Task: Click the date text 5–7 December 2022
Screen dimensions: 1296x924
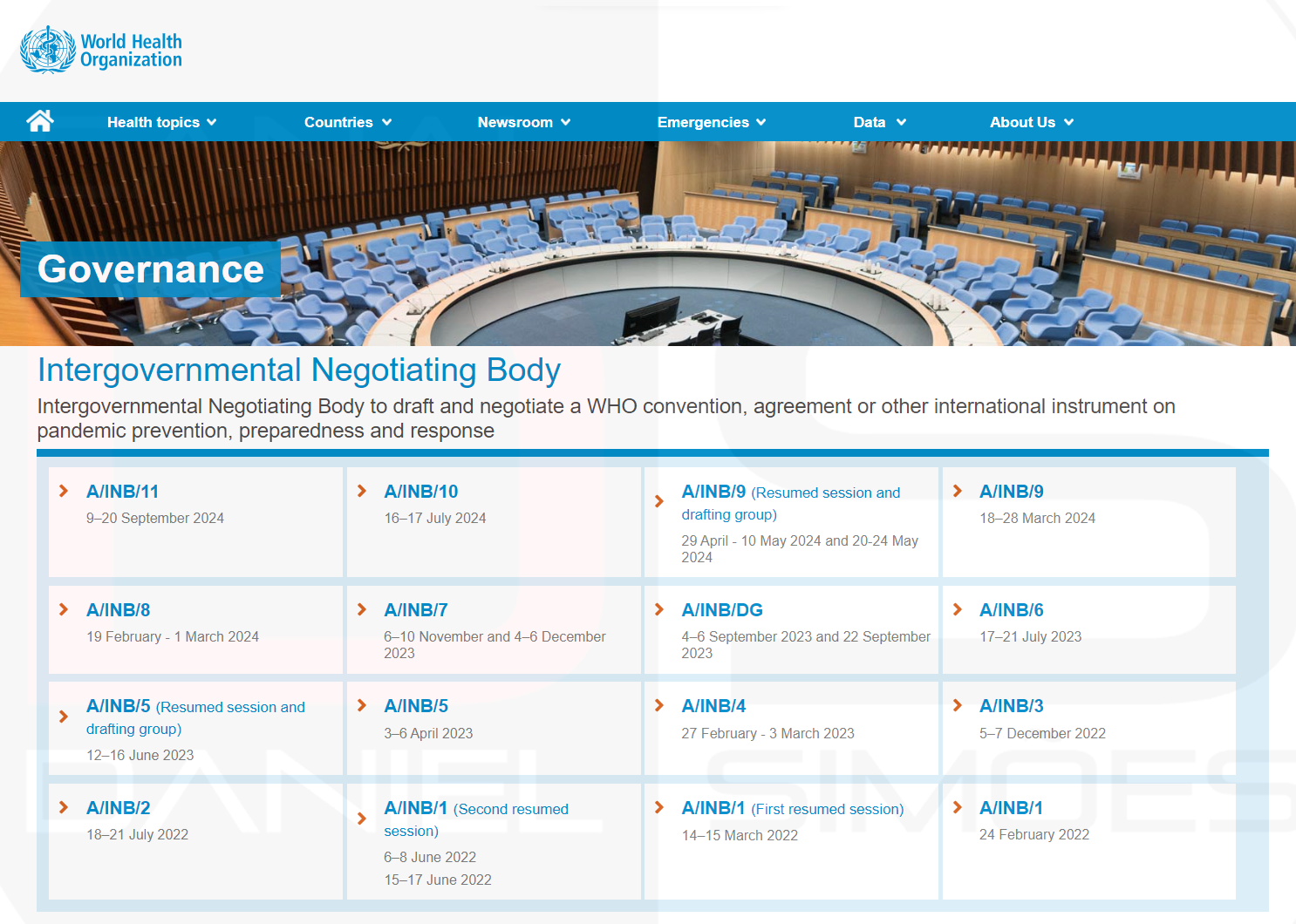Action: tap(1042, 733)
